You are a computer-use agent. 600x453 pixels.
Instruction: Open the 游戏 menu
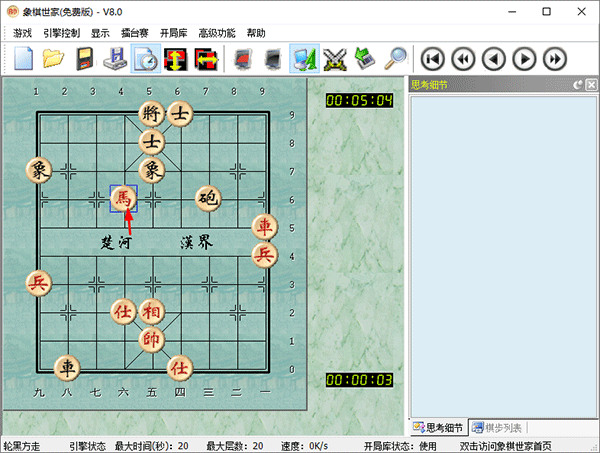tap(22, 33)
